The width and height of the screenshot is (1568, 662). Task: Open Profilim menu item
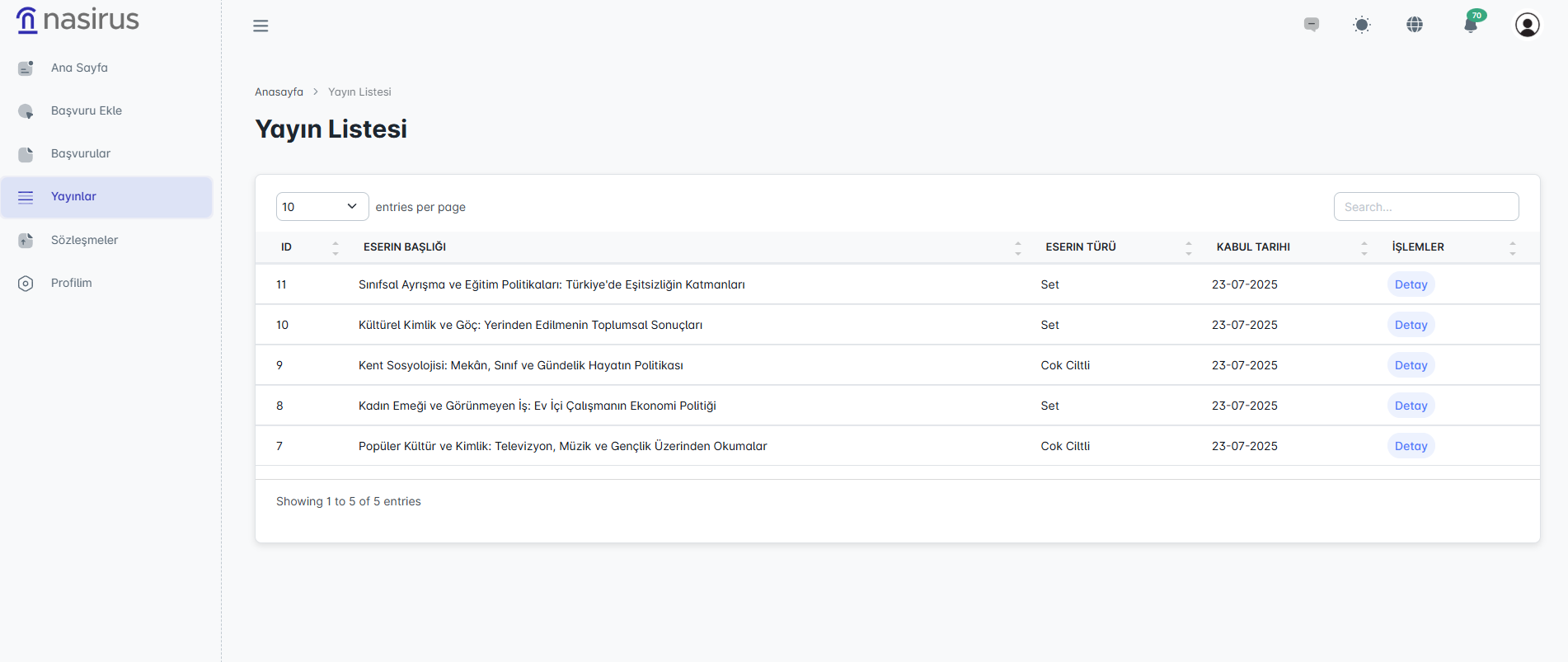[x=72, y=283]
